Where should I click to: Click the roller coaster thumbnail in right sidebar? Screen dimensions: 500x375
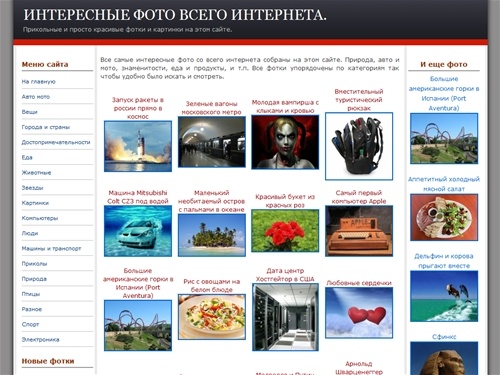(444, 138)
